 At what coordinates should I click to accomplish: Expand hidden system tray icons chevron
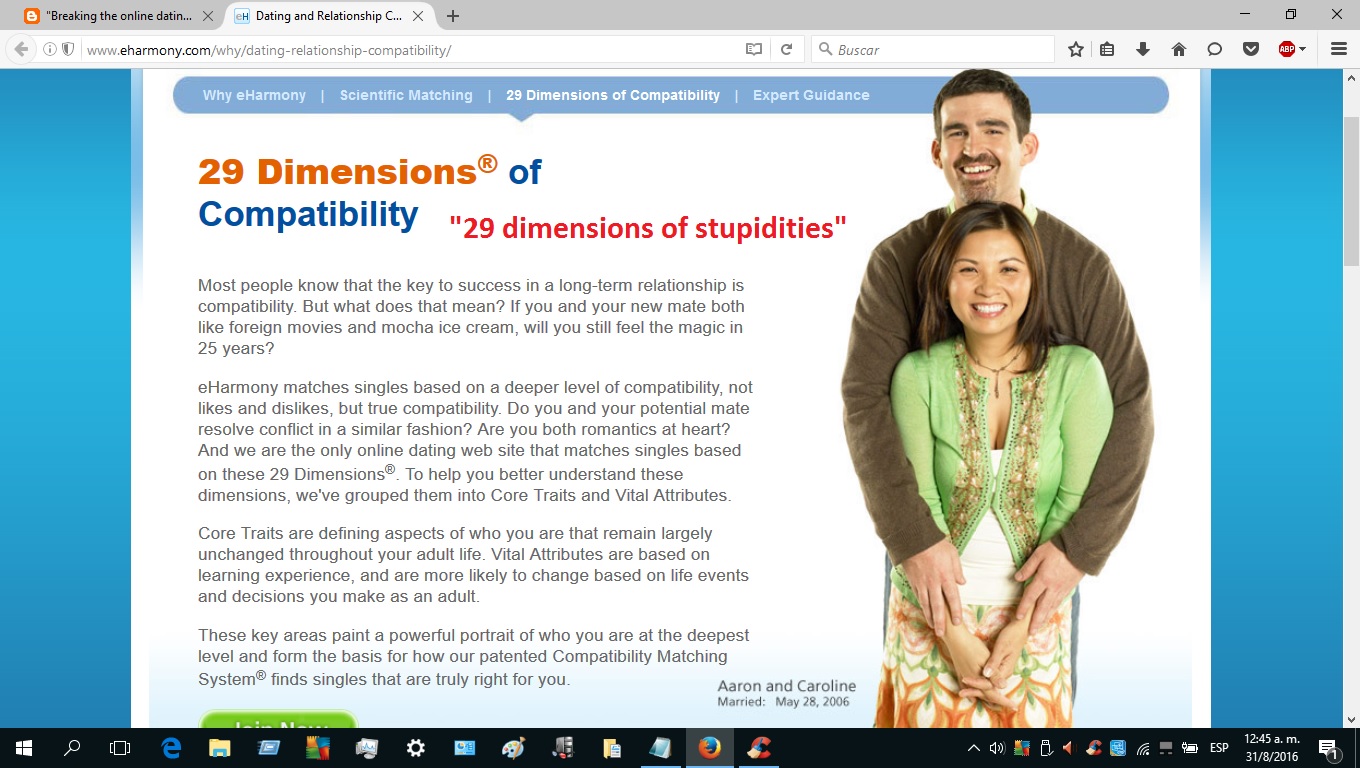tap(973, 748)
